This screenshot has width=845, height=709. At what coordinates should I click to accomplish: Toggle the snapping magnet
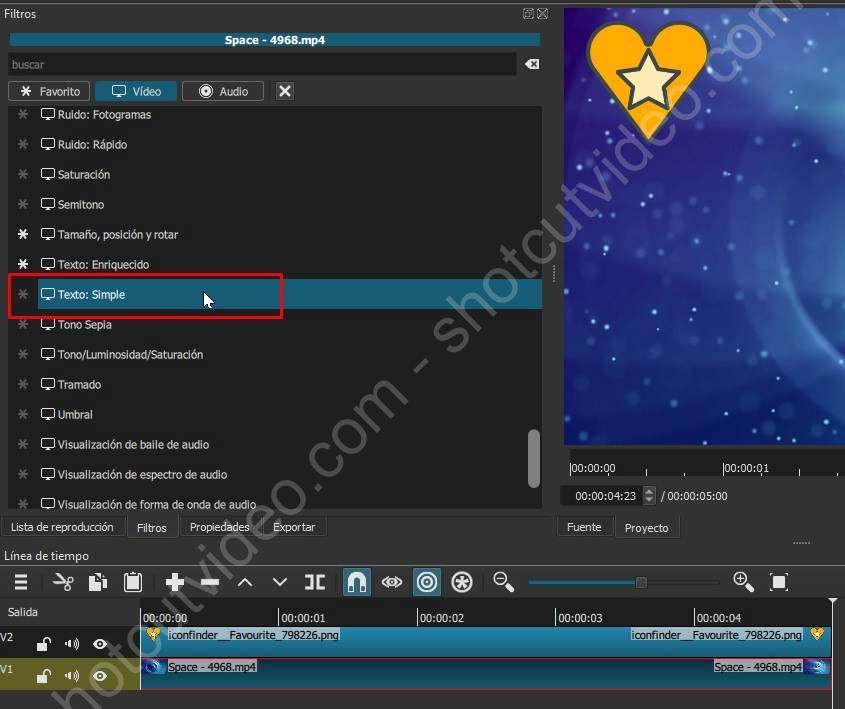click(x=355, y=582)
